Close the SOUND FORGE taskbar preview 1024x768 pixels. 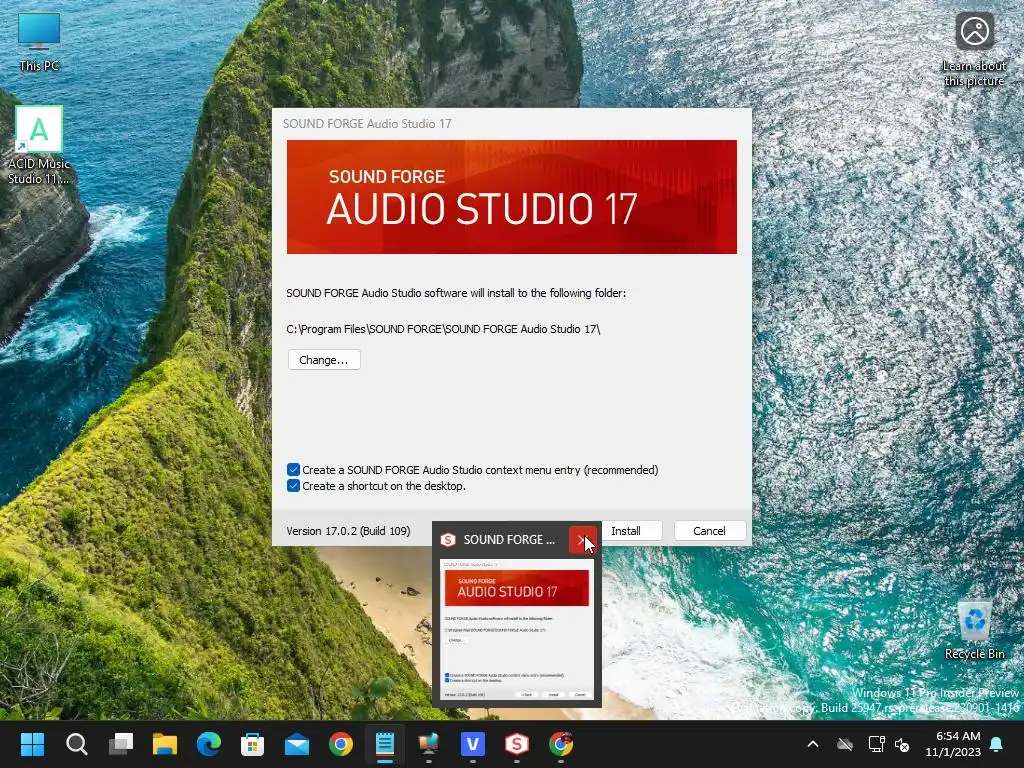pyautogui.click(x=583, y=539)
